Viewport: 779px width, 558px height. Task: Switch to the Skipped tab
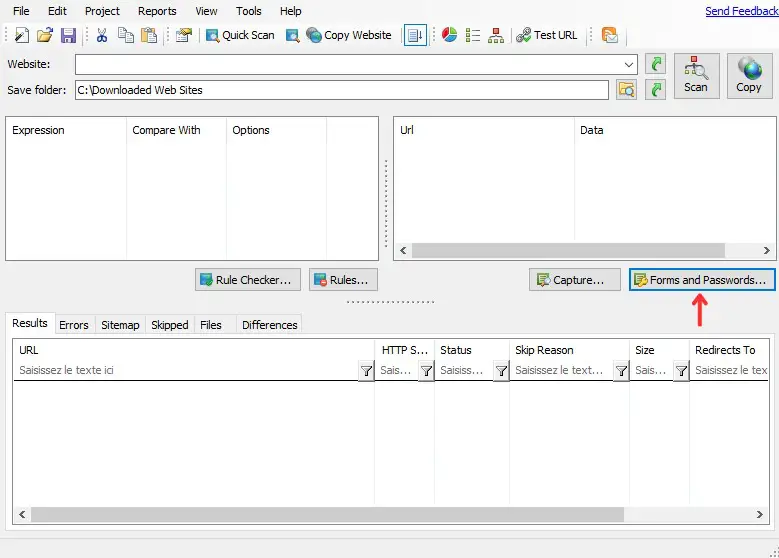pyautogui.click(x=169, y=325)
